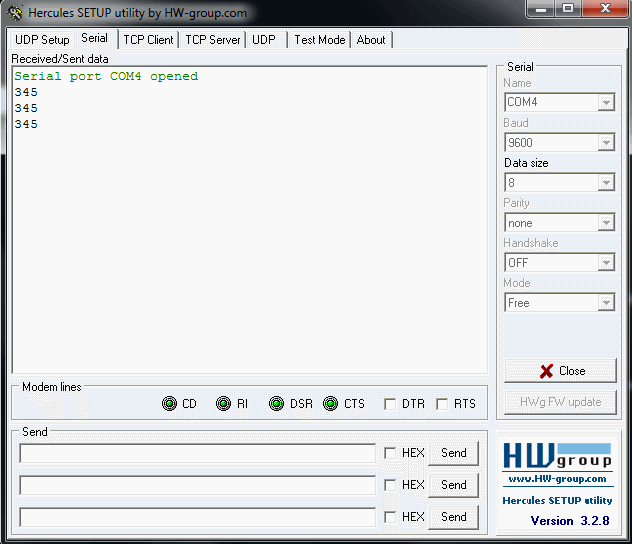Open the TCP Server tab
632x544 pixels.
[212, 40]
